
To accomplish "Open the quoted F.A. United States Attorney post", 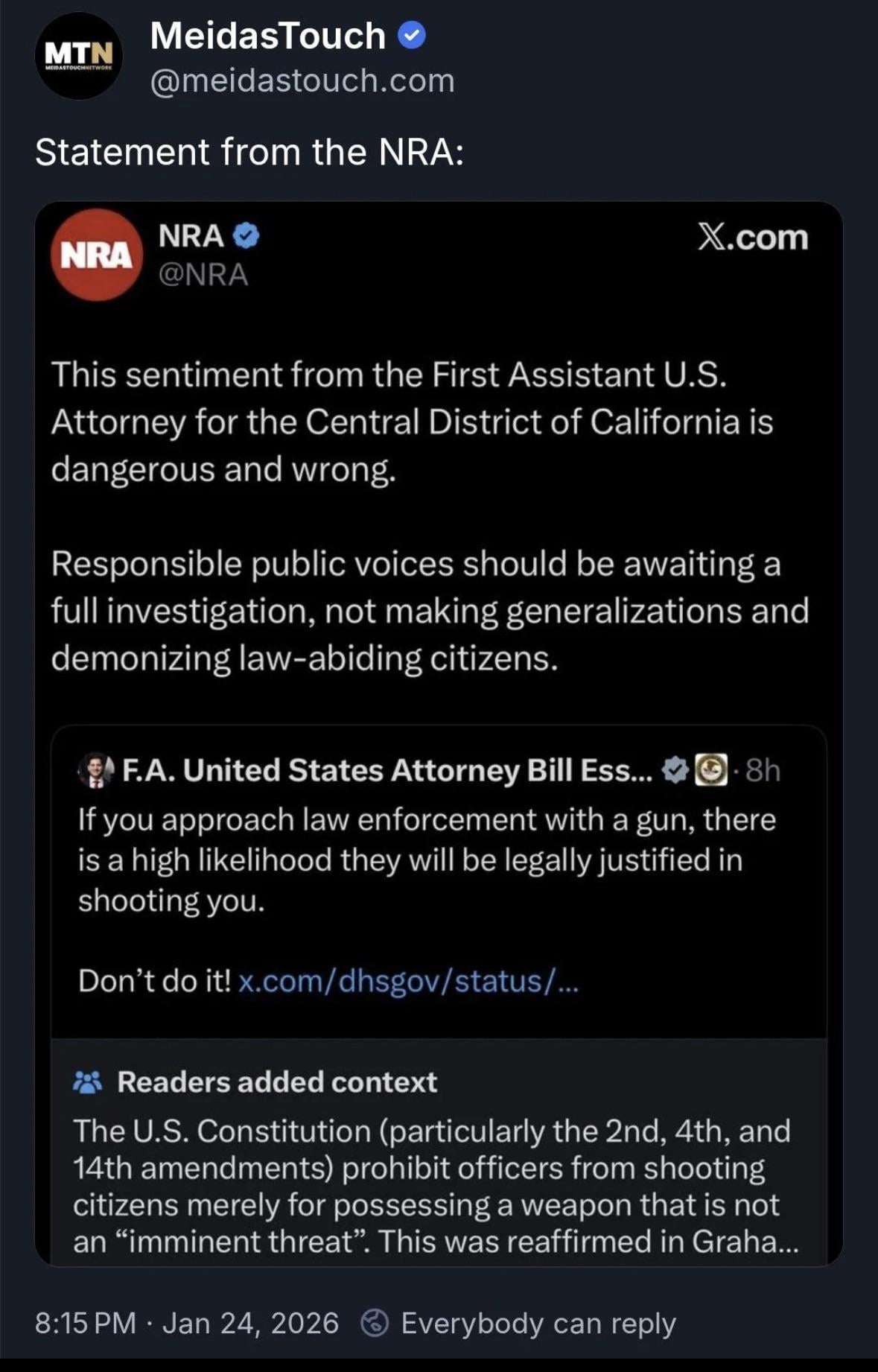I will pyautogui.click(x=427, y=860).
